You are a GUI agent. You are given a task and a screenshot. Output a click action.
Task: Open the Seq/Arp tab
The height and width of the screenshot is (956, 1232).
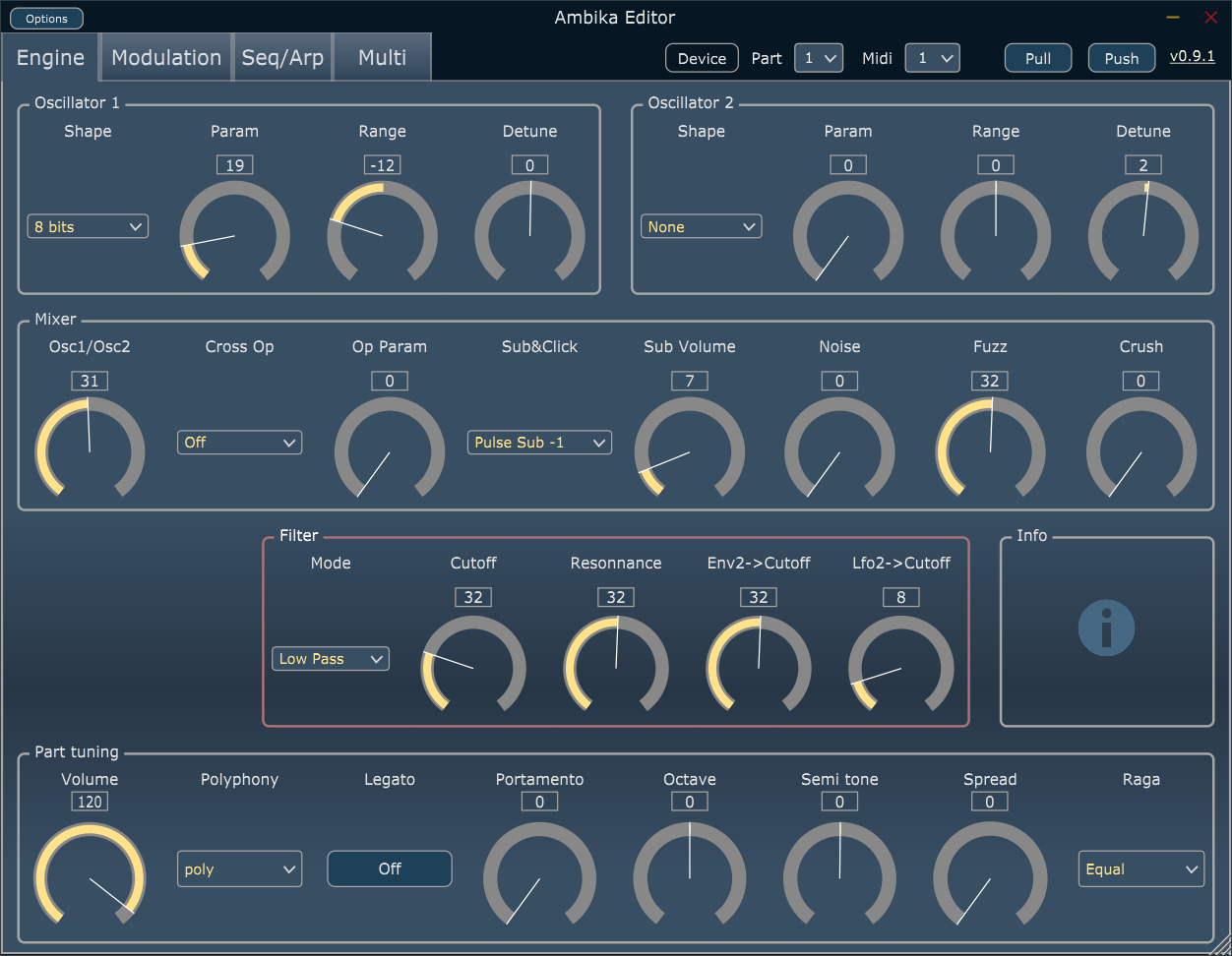282,57
